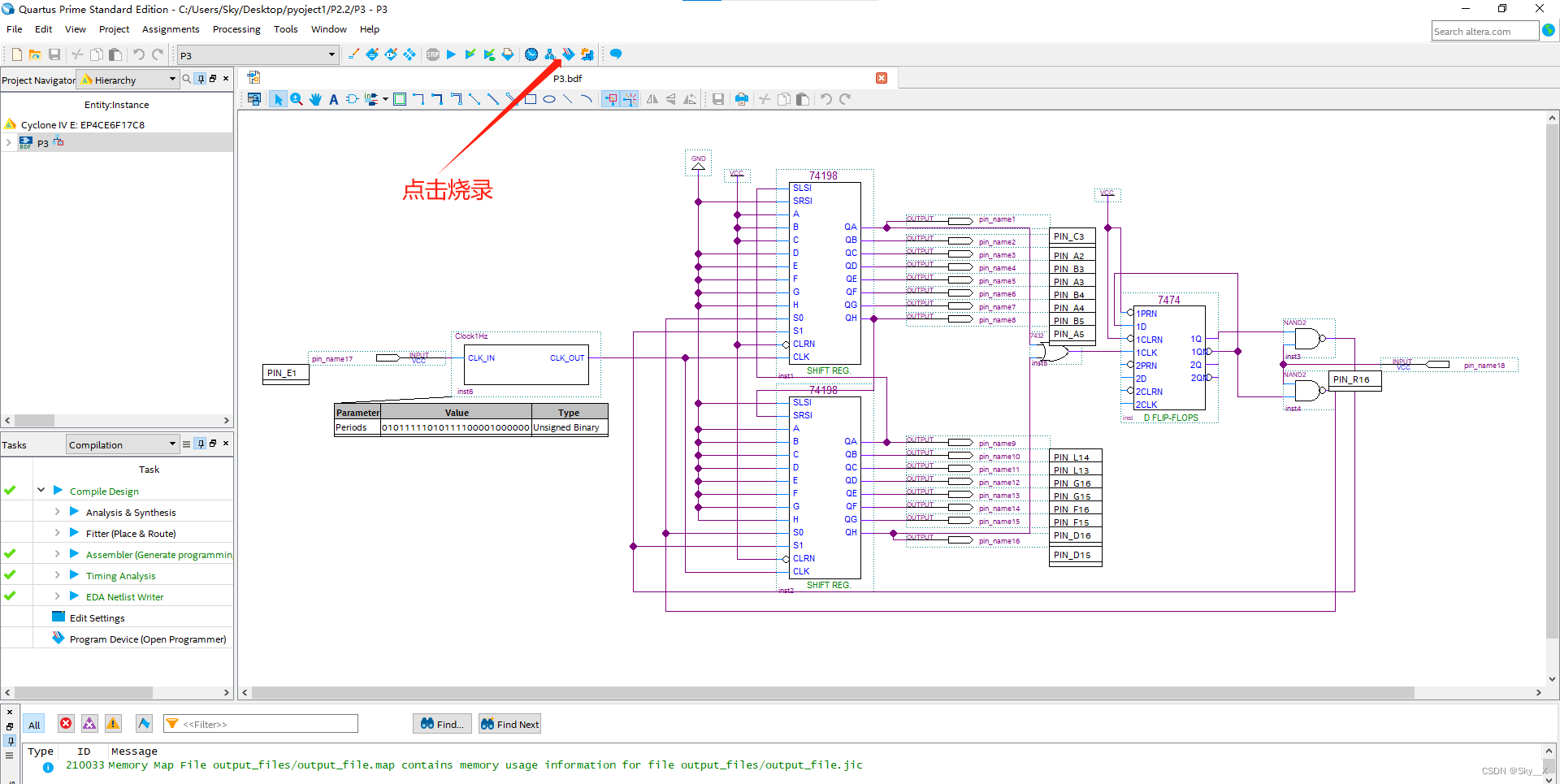Click the Orthogonal Node tool

[418, 98]
